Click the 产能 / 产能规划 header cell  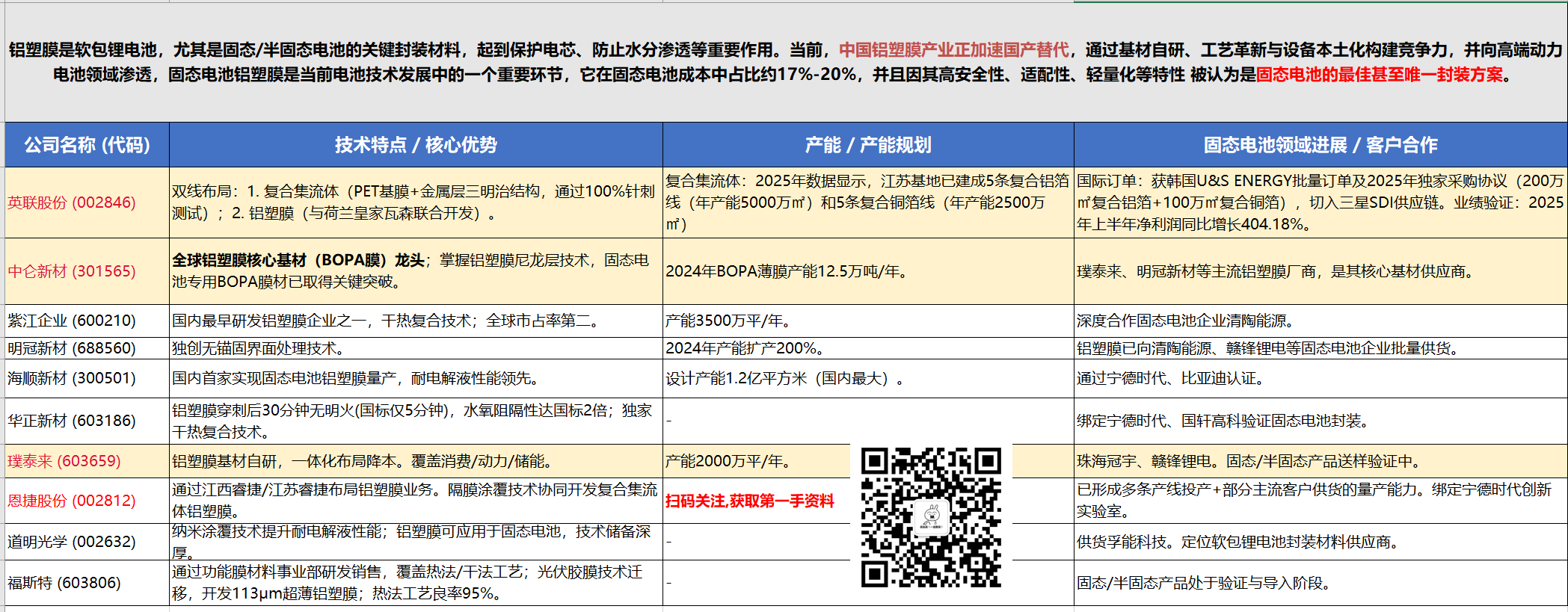click(x=868, y=144)
